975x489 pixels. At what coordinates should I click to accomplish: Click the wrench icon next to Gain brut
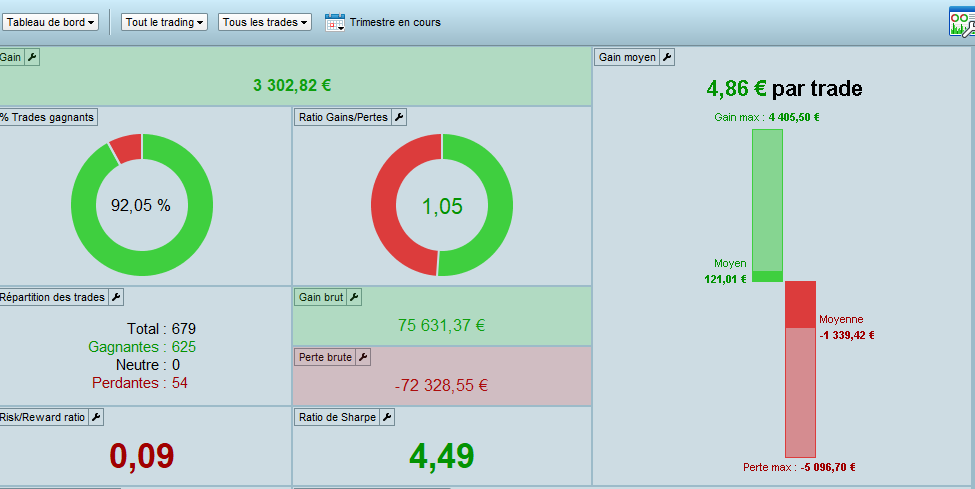[354, 297]
